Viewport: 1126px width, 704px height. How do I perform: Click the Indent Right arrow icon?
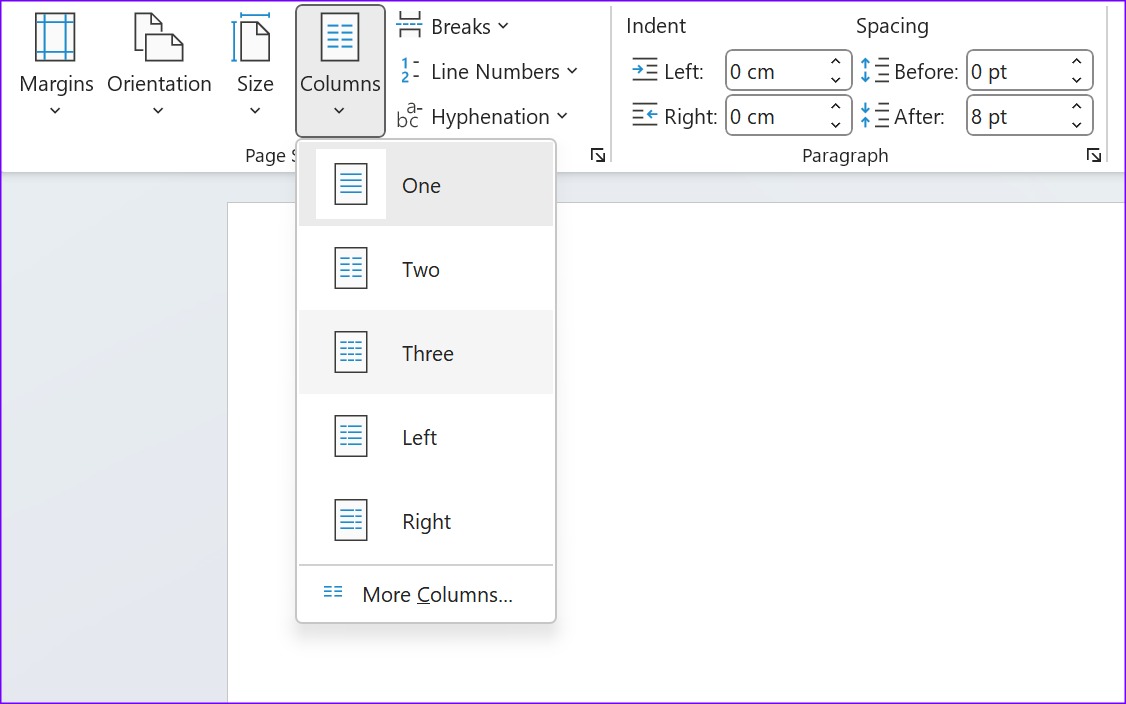click(x=644, y=115)
